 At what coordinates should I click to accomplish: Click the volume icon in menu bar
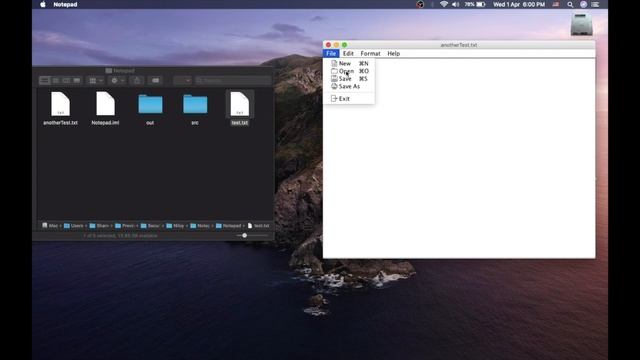coord(456,4)
